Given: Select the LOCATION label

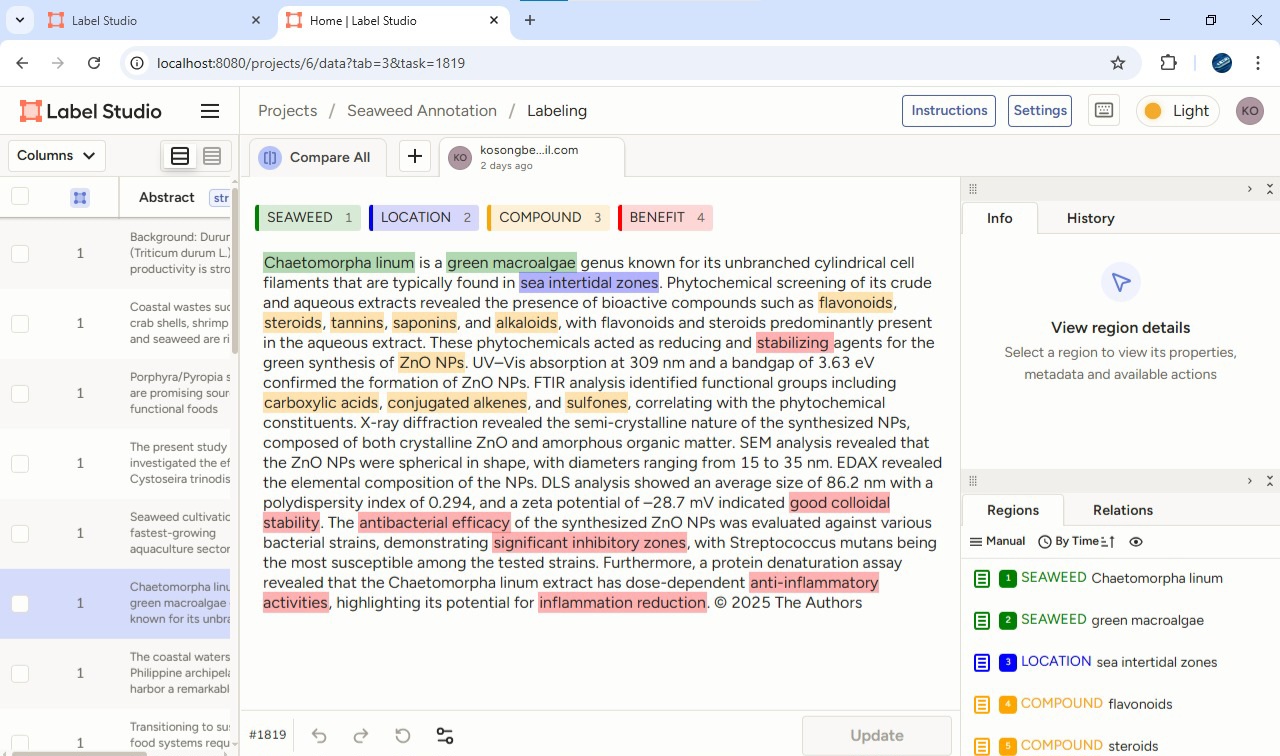Looking at the screenshot, I should pyautogui.click(x=424, y=218).
